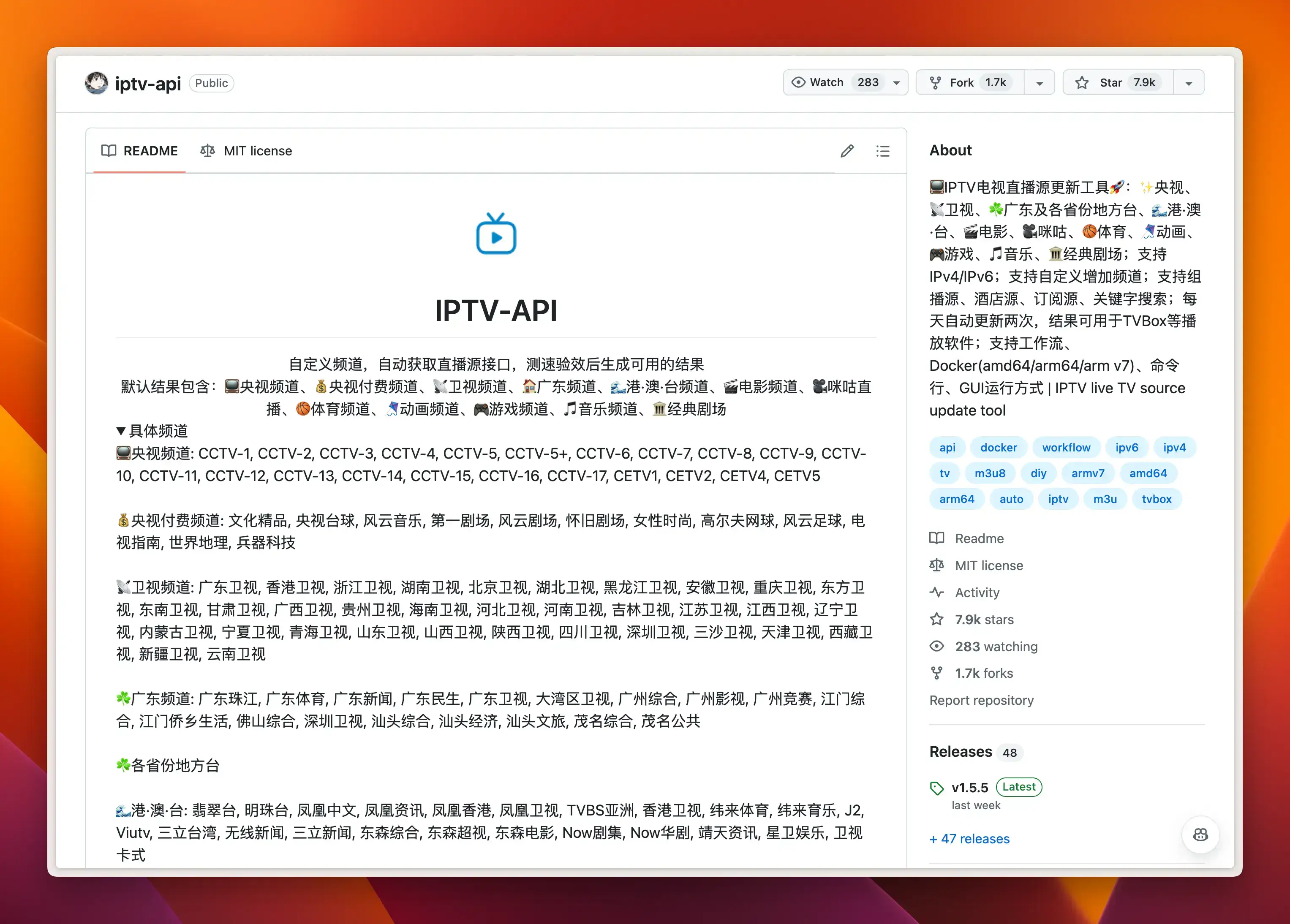Select the workflow topic tag
Screen dimensions: 1290x924
click(x=1066, y=448)
